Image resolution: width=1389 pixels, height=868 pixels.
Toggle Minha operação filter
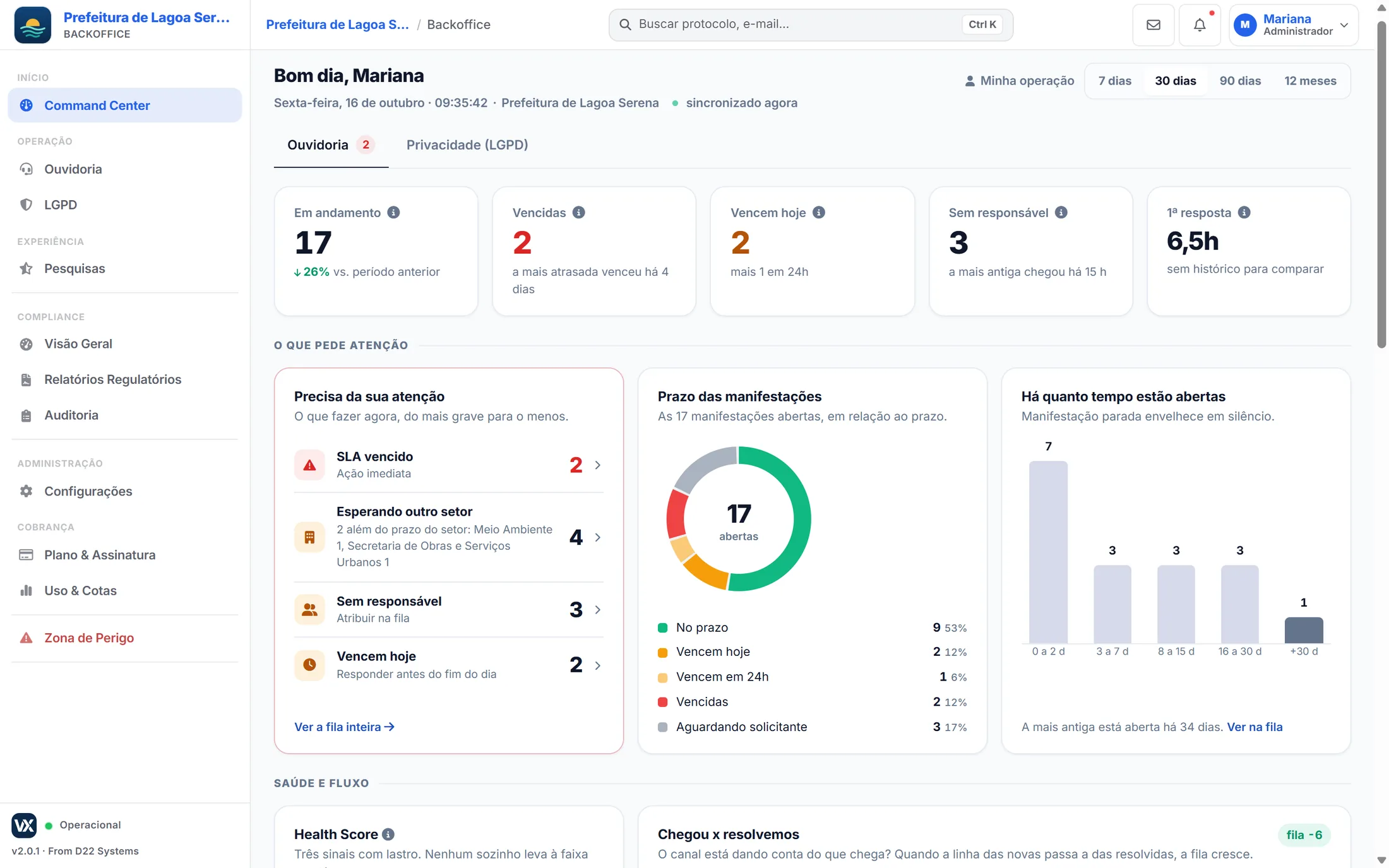pyautogui.click(x=1019, y=81)
